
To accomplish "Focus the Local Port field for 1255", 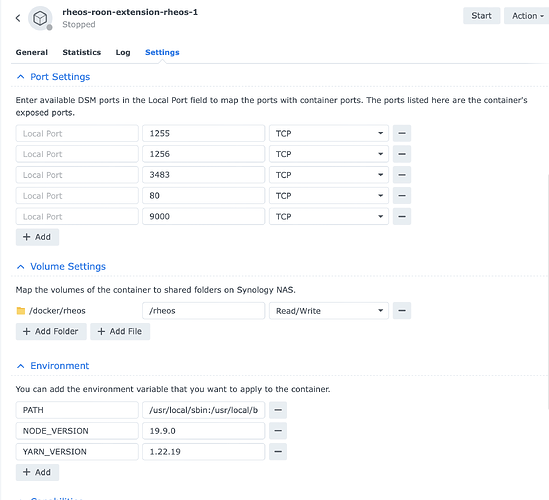I will (x=77, y=133).
